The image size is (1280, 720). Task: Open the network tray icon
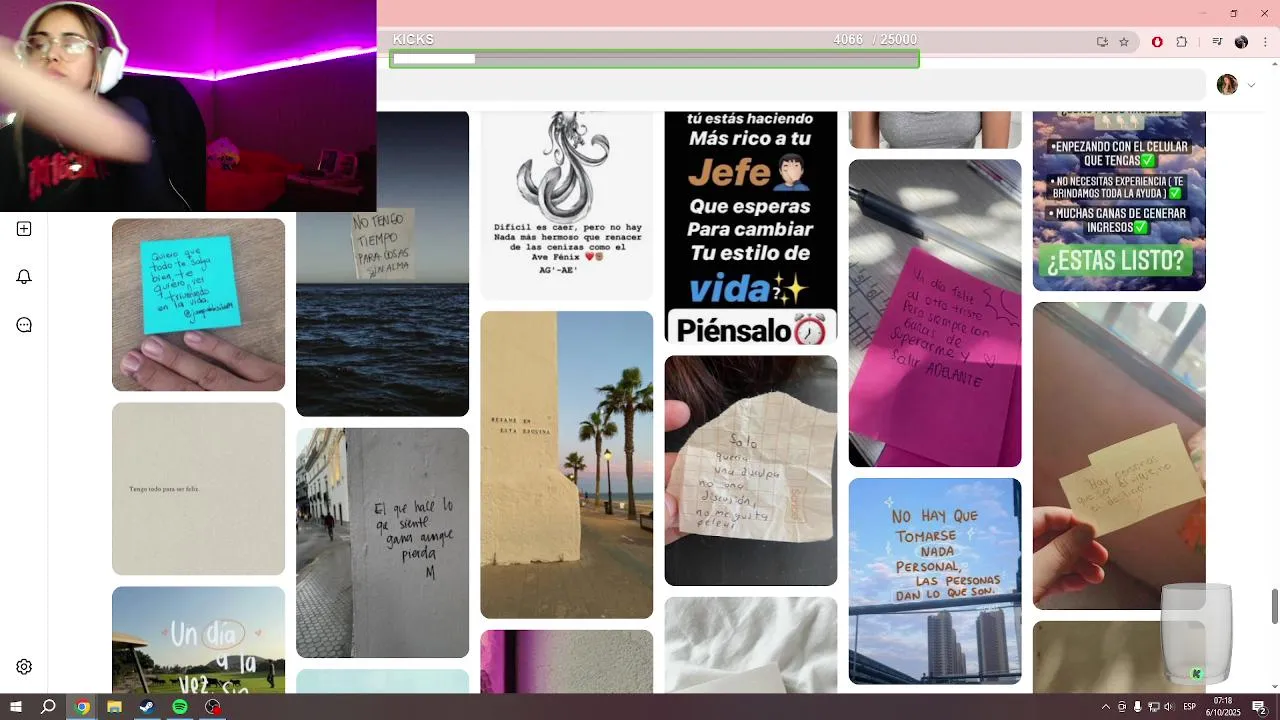coord(1154,707)
